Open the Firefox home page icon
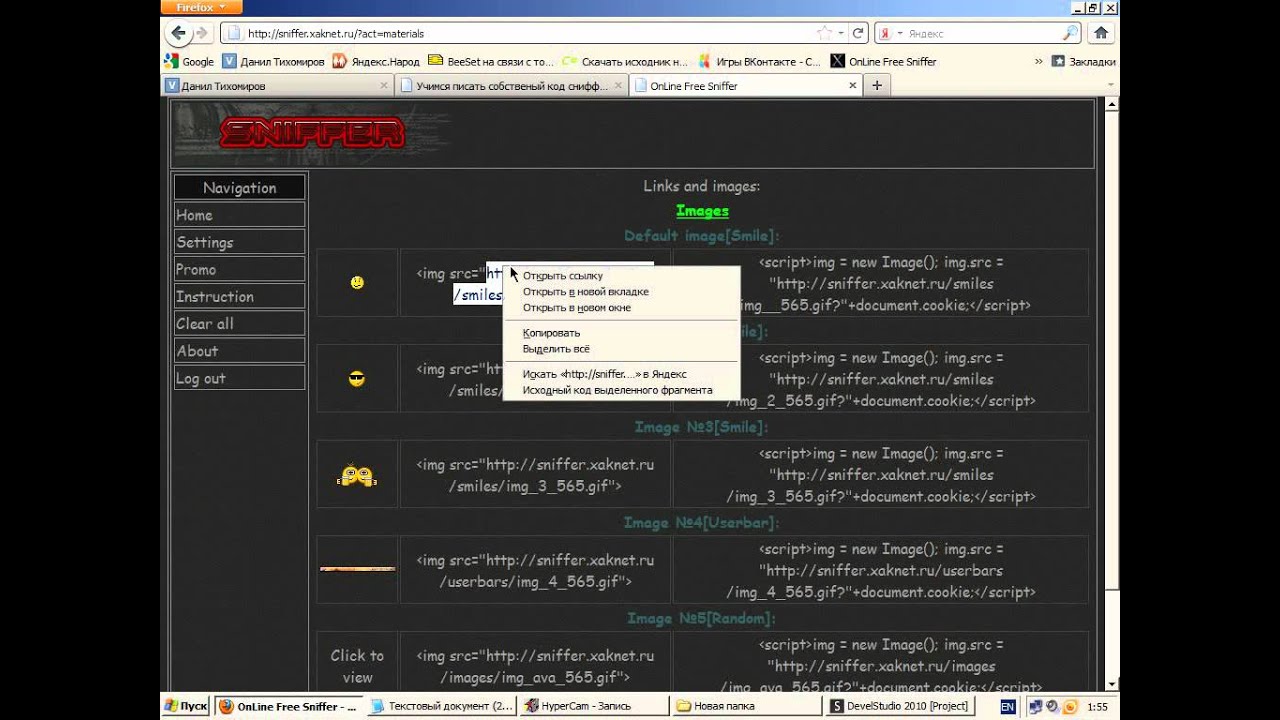The image size is (1280, 720). [1101, 33]
